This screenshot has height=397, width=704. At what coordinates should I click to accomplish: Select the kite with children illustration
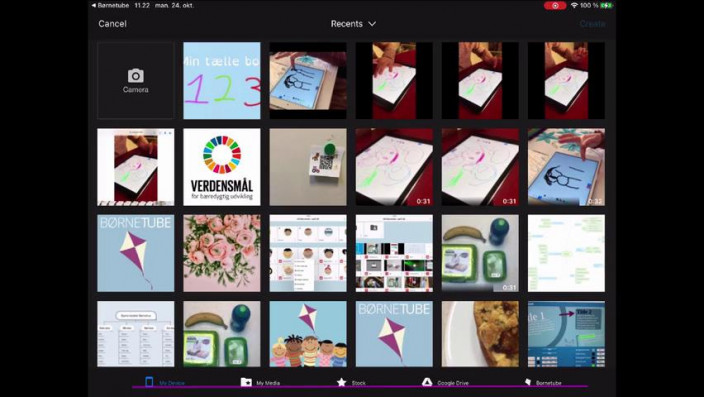tap(308, 334)
